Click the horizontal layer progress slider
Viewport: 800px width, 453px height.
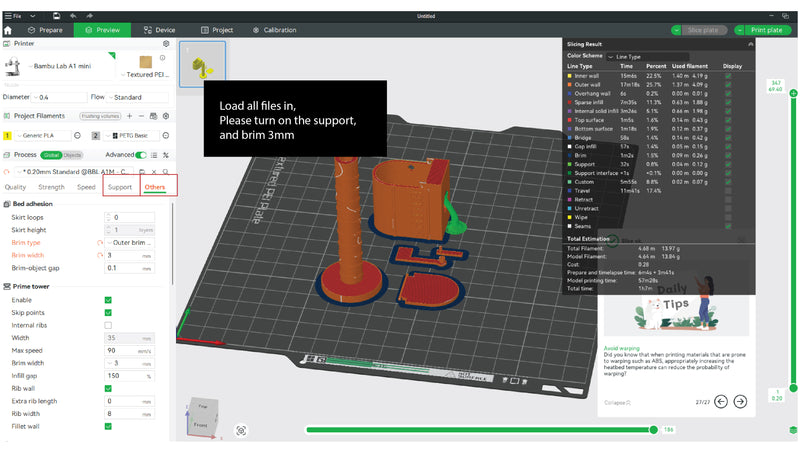[x=481, y=430]
